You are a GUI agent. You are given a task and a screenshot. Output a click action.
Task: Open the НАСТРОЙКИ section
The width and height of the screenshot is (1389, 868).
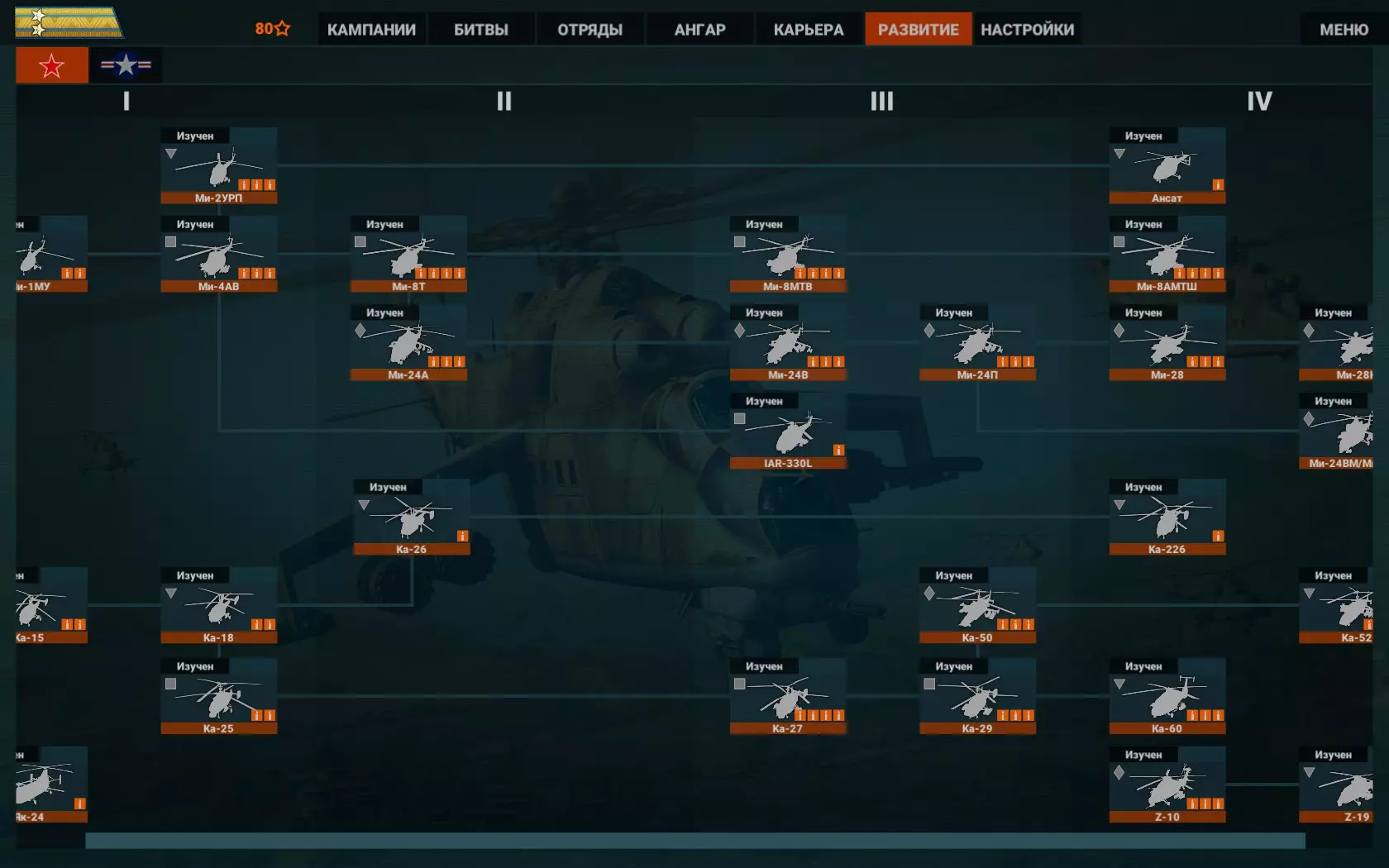tap(1028, 30)
